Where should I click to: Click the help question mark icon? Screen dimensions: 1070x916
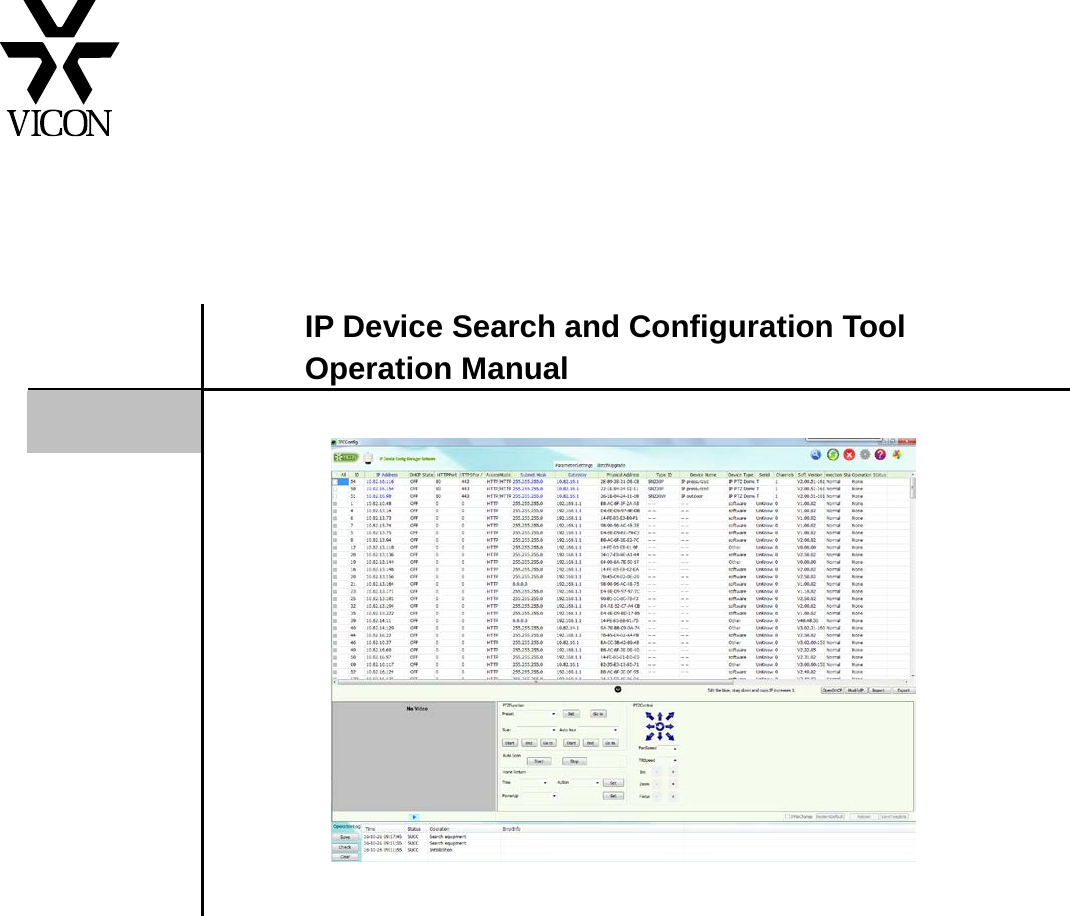pos(880,454)
